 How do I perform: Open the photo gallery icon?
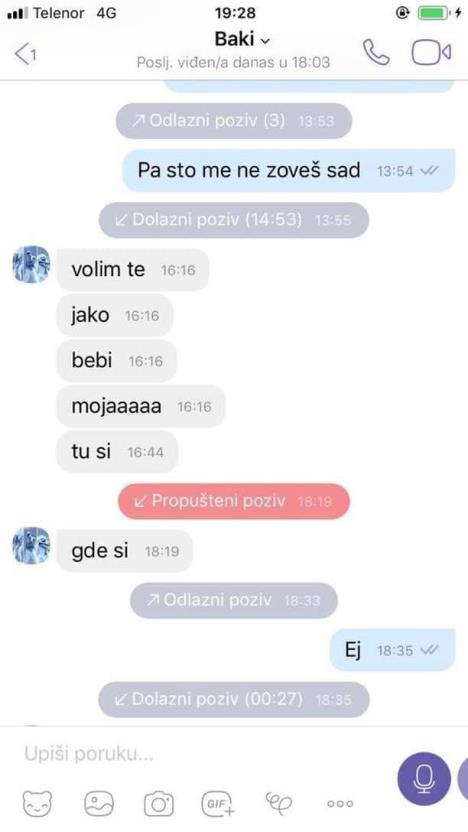(x=99, y=803)
